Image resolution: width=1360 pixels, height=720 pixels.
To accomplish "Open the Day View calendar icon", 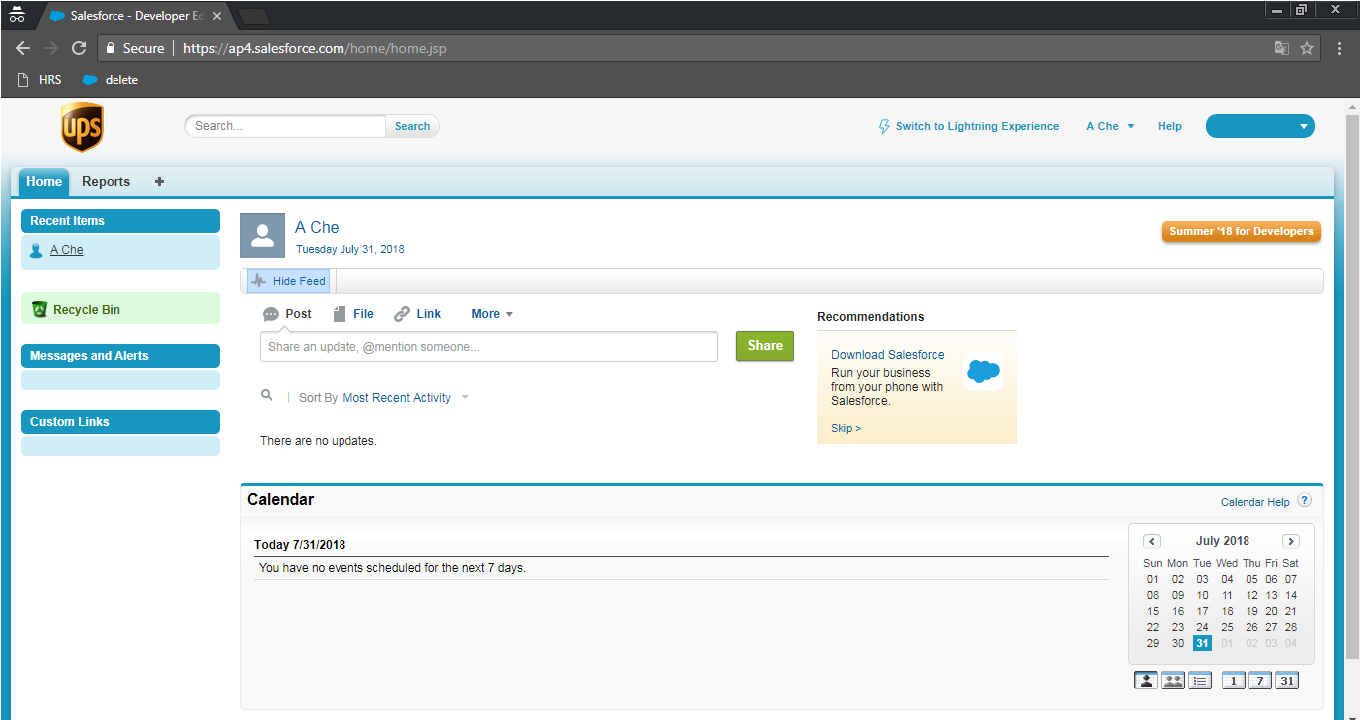I will 1234,681.
